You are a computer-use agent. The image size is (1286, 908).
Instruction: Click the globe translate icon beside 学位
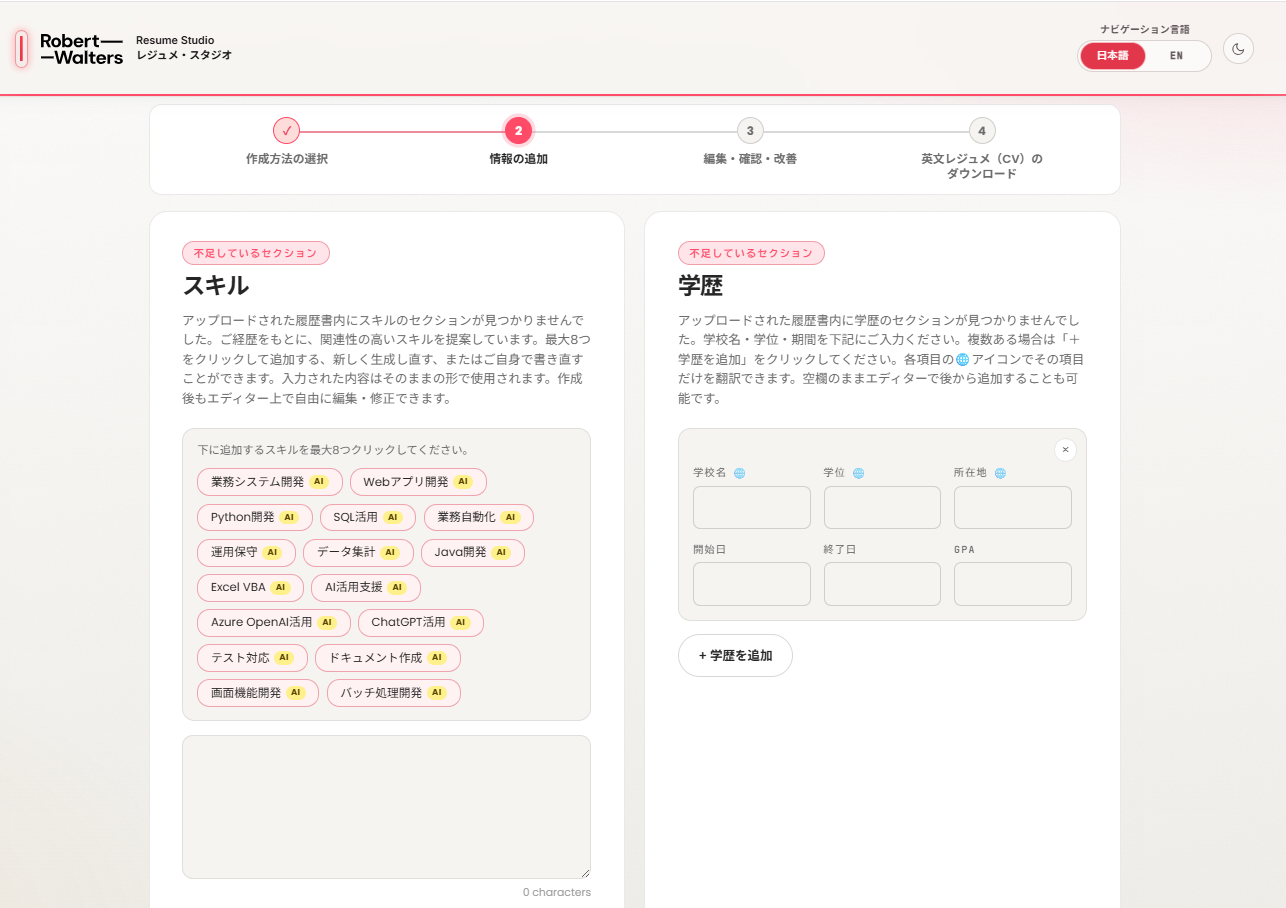(x=858, y=473)
